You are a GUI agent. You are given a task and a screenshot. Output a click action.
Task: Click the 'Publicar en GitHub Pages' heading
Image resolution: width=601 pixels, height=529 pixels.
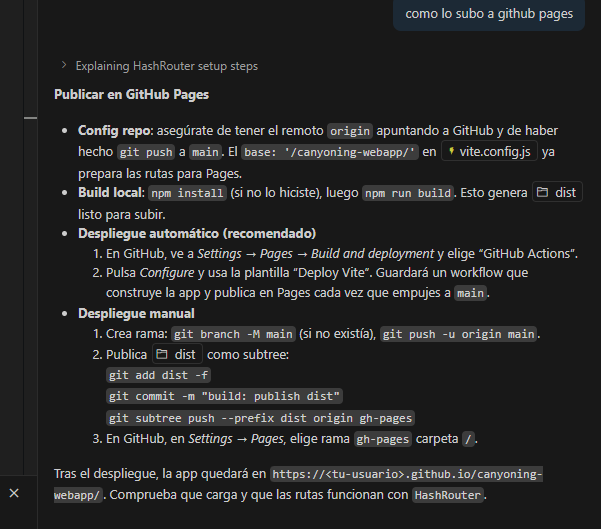pyautogui.click(x=131, y=95)
